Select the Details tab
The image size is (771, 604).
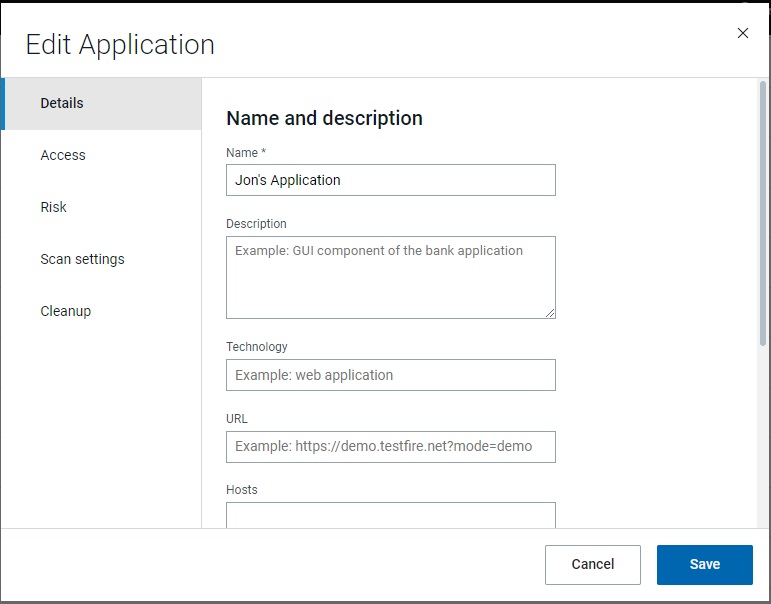pos(62,103)
